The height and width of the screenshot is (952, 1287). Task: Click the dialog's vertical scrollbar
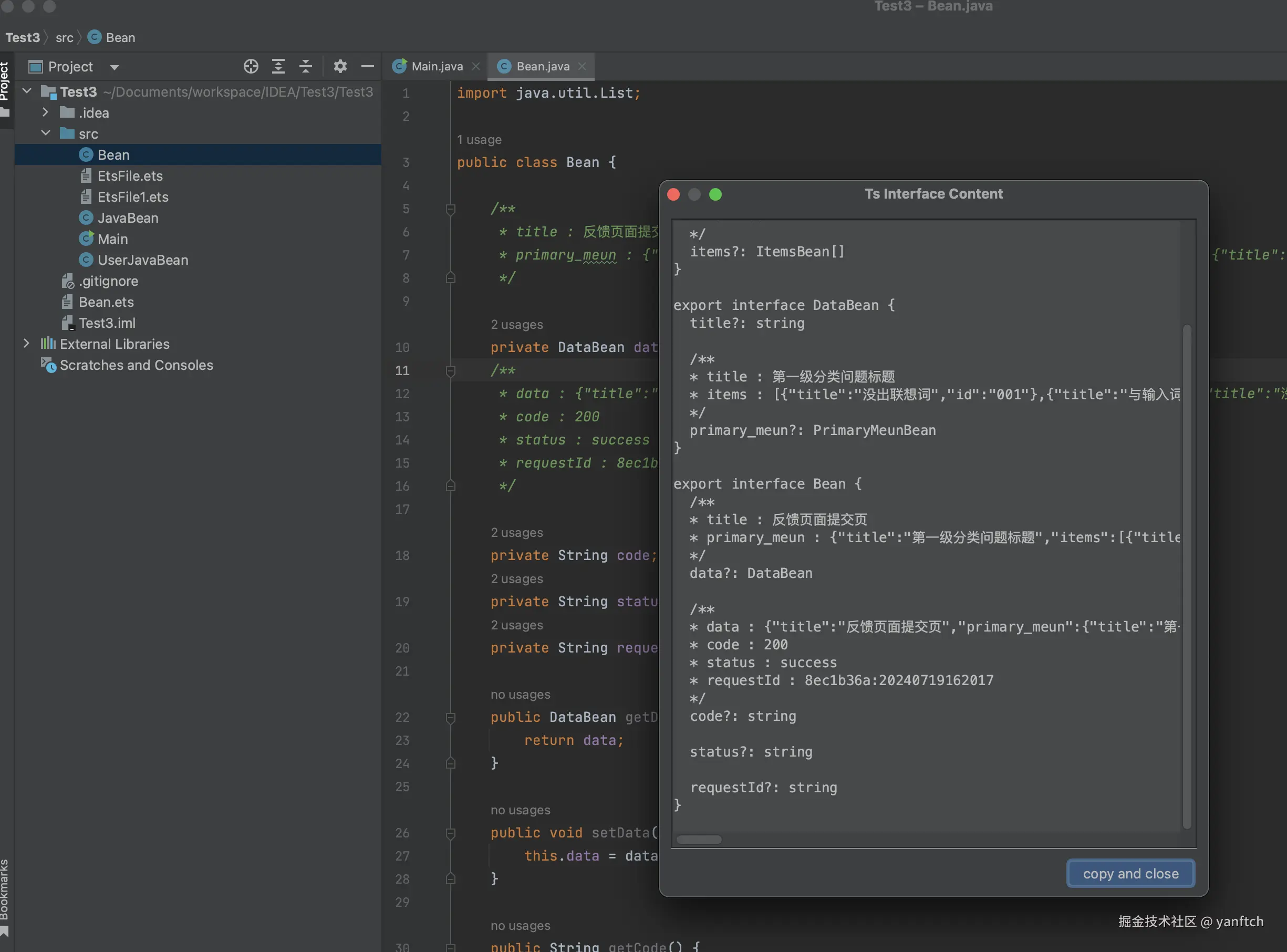click(x=1186, y=576)
